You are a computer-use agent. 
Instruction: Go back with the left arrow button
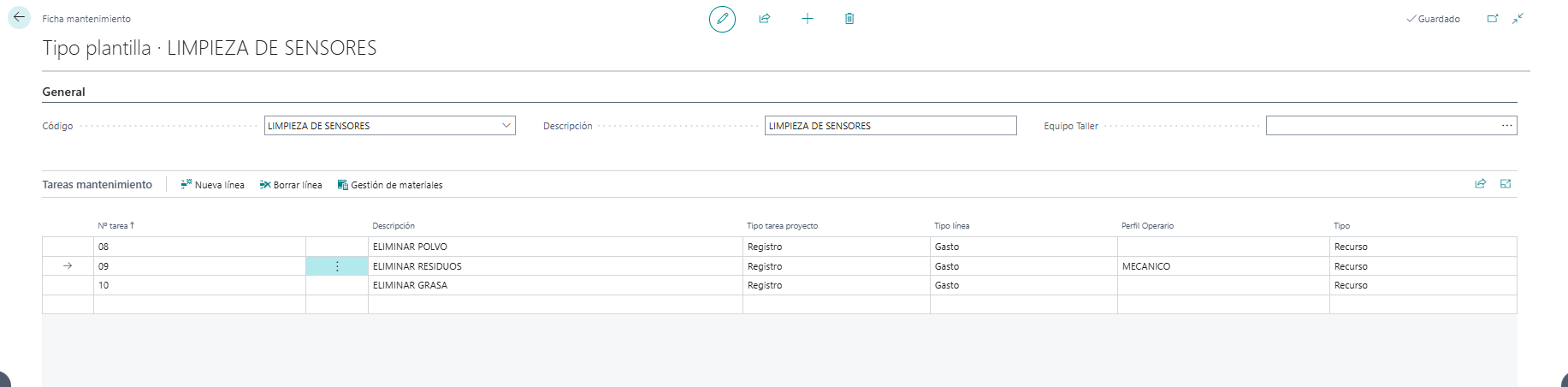click(x=19, y=17)
